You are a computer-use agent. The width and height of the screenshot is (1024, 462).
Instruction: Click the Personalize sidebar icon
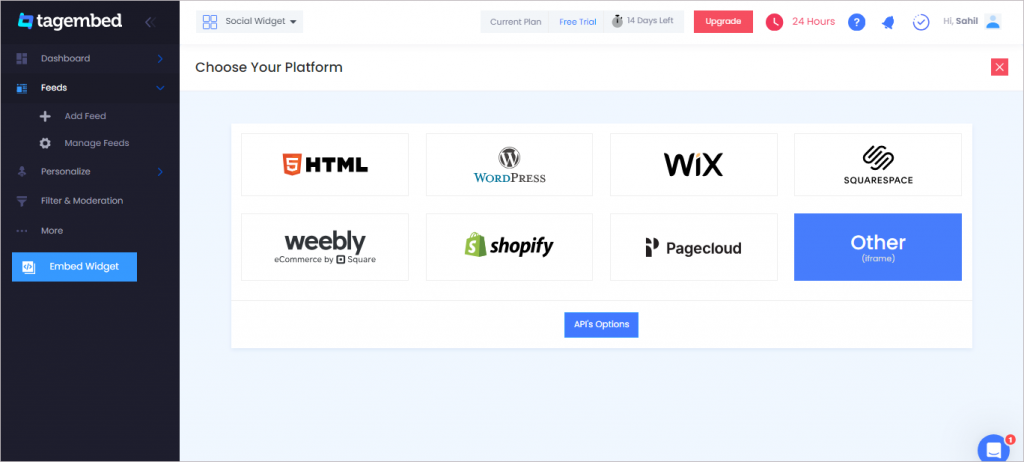tap(22, 172)
